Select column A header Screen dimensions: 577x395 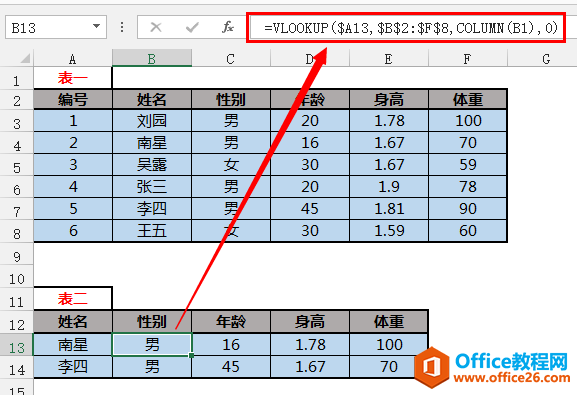73,59
